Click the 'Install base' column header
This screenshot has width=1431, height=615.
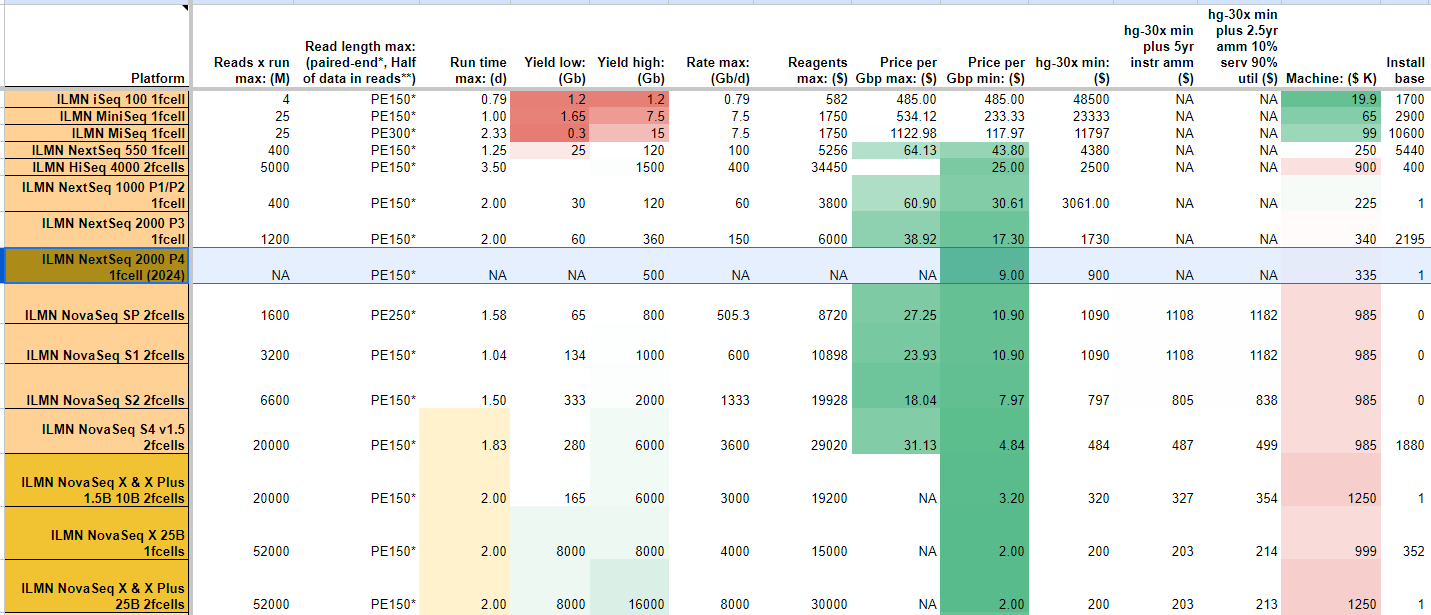pos(1405,46)
